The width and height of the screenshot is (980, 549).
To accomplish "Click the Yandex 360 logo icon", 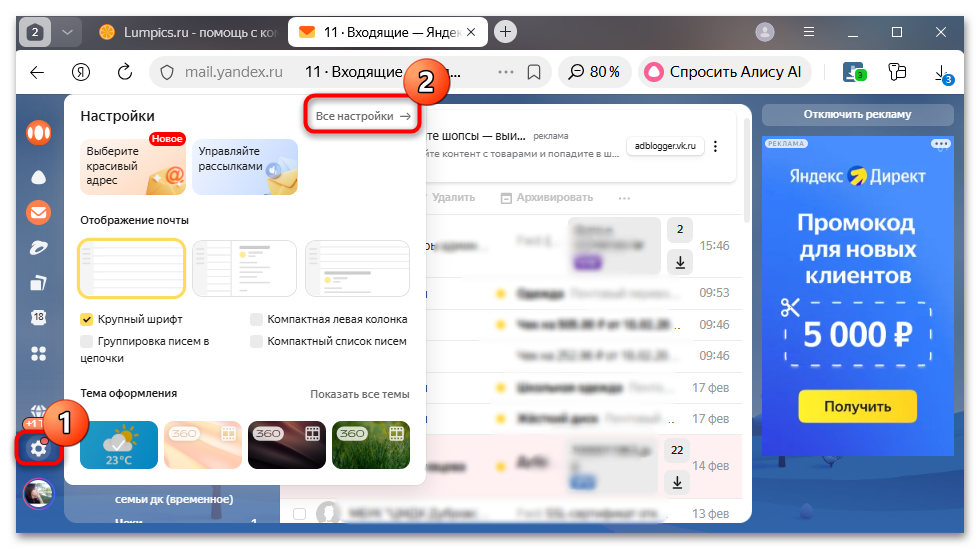I will (x=38, y=133).
